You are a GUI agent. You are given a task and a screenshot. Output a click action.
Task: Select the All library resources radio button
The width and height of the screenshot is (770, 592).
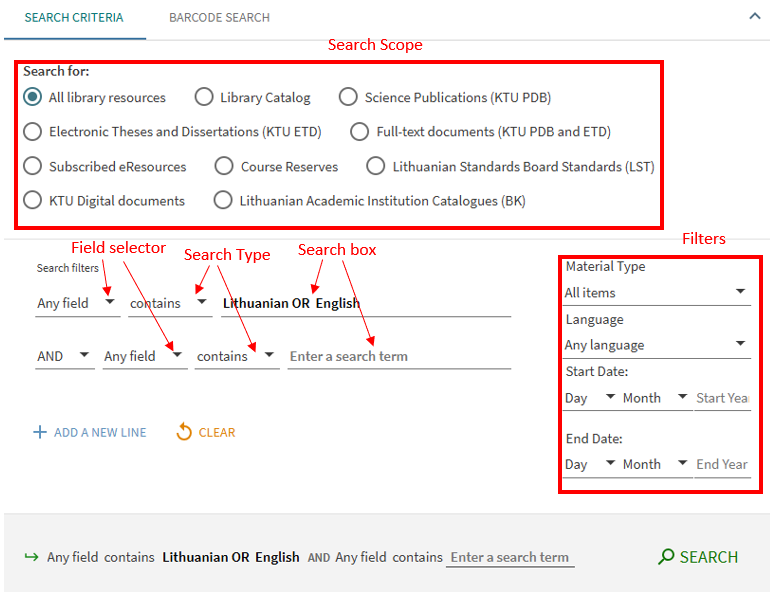[x=33, y=97]
